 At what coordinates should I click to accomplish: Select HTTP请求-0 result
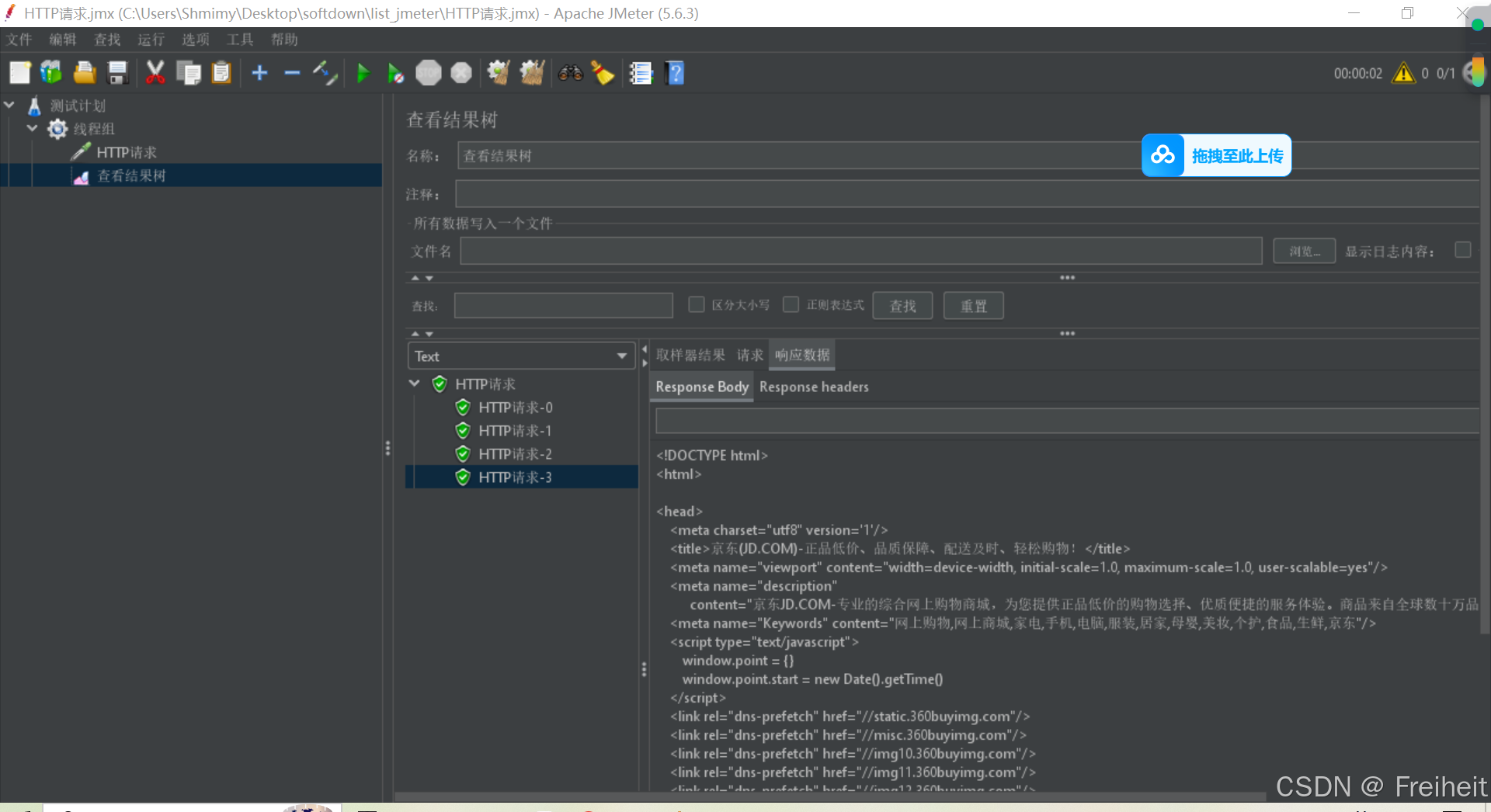coord(516,408)
